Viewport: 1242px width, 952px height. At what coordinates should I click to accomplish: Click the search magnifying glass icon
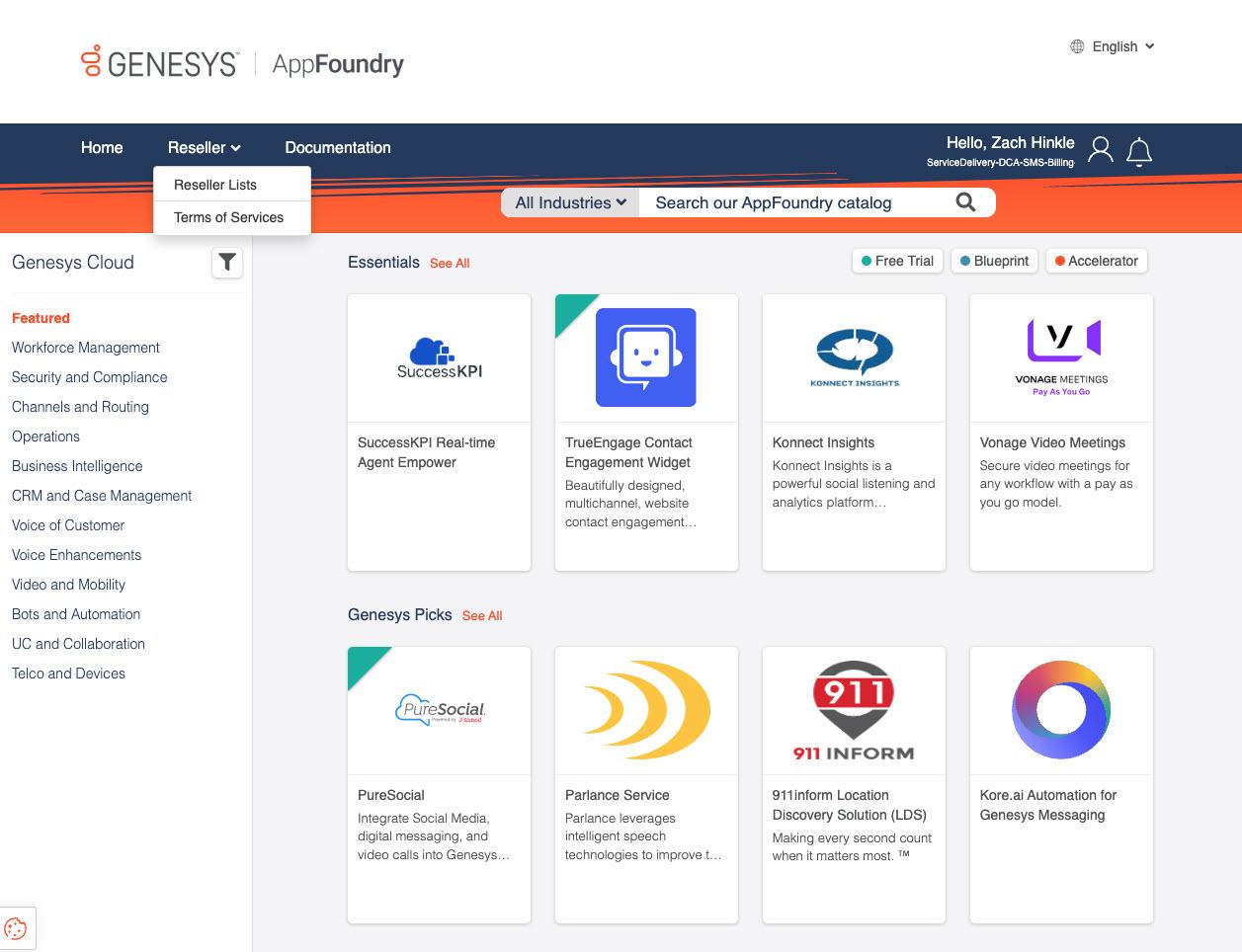[x=964, y=201]
